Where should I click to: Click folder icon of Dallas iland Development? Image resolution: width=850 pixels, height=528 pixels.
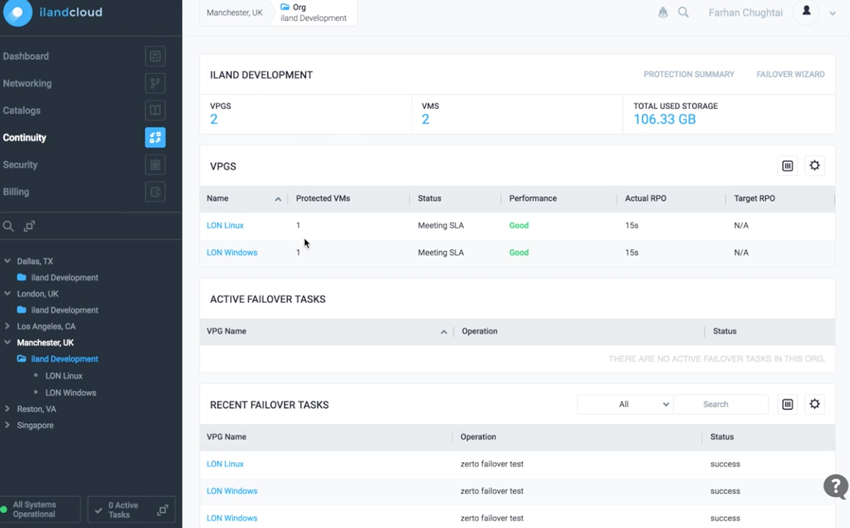coord(22,277)
